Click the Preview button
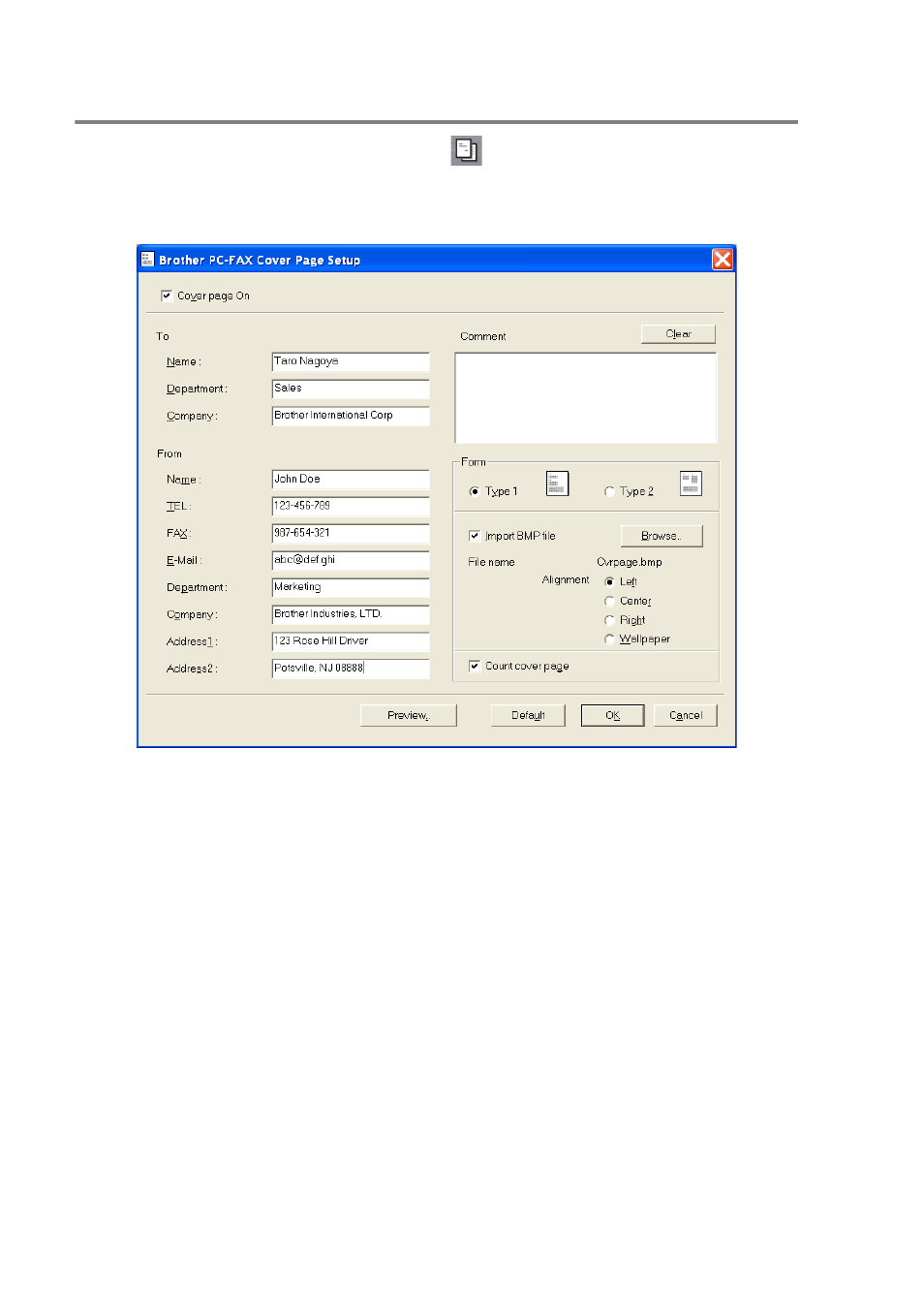The width and height of the screenshot is (924, 1309). (x=408, y=715)
